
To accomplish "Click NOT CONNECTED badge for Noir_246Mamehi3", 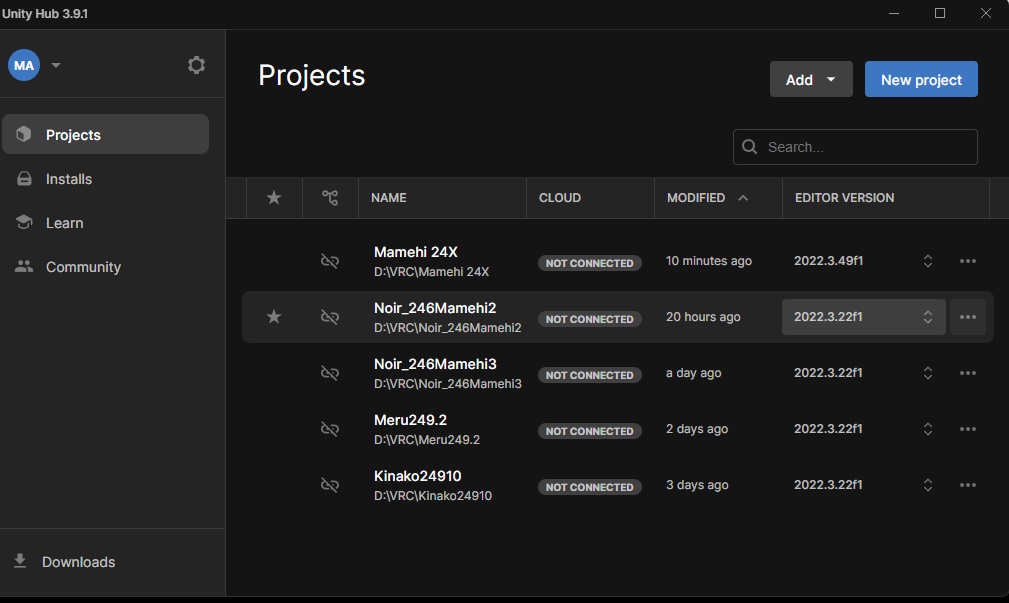I will [589, 375].
